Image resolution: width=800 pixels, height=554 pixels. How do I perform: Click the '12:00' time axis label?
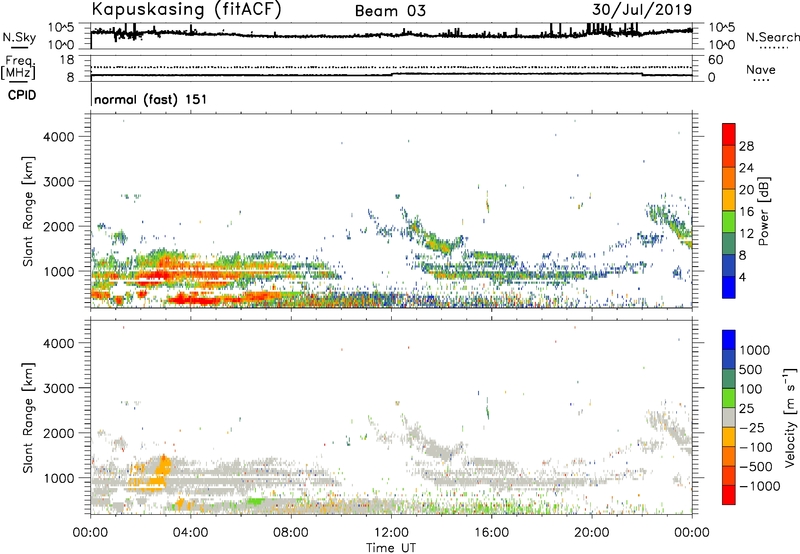(x=391, y=533)
